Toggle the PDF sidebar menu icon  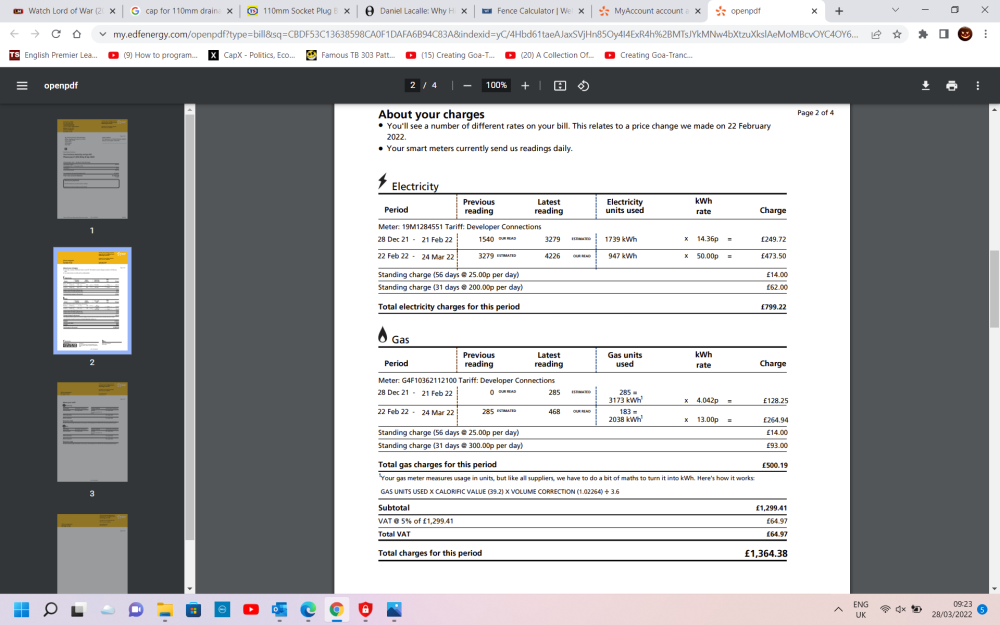[22, 85]
